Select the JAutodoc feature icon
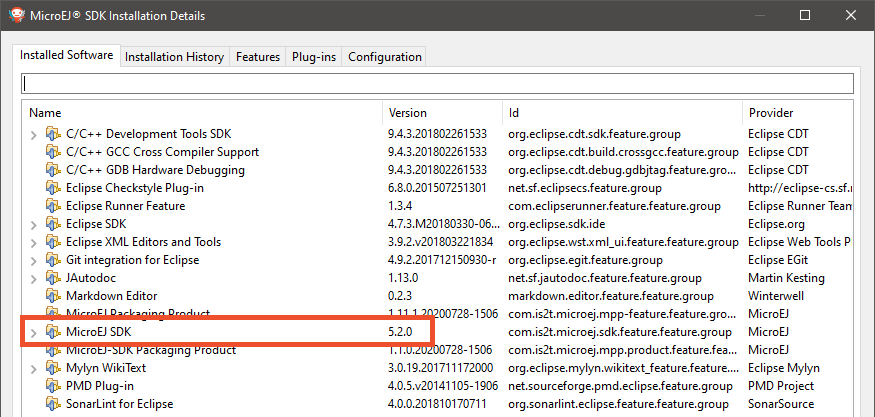 tap(53, 278)
